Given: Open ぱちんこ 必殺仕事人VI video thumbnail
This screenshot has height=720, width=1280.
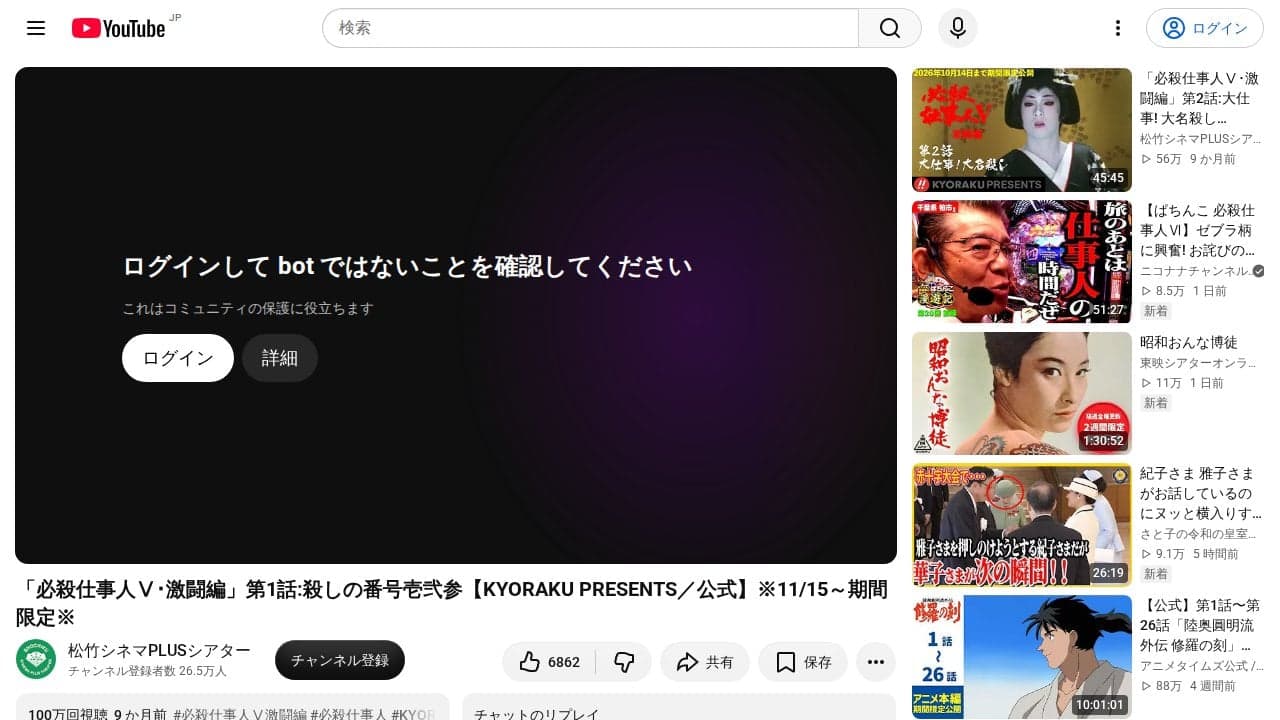Looking at the screenshot, I should pos(1022,262).
